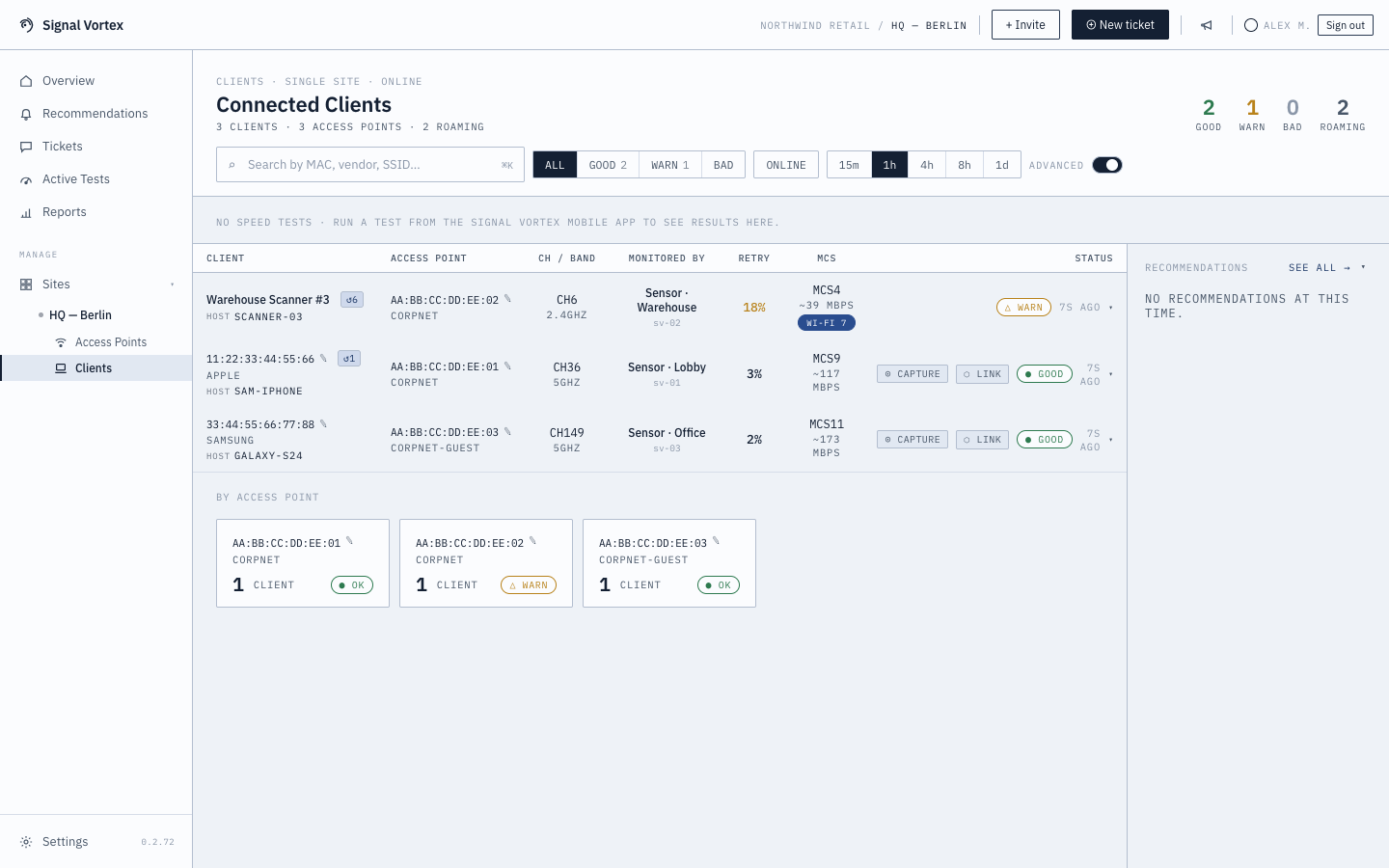
Task: Open announcements via the megaphone icon
Action: (1207, 25)
